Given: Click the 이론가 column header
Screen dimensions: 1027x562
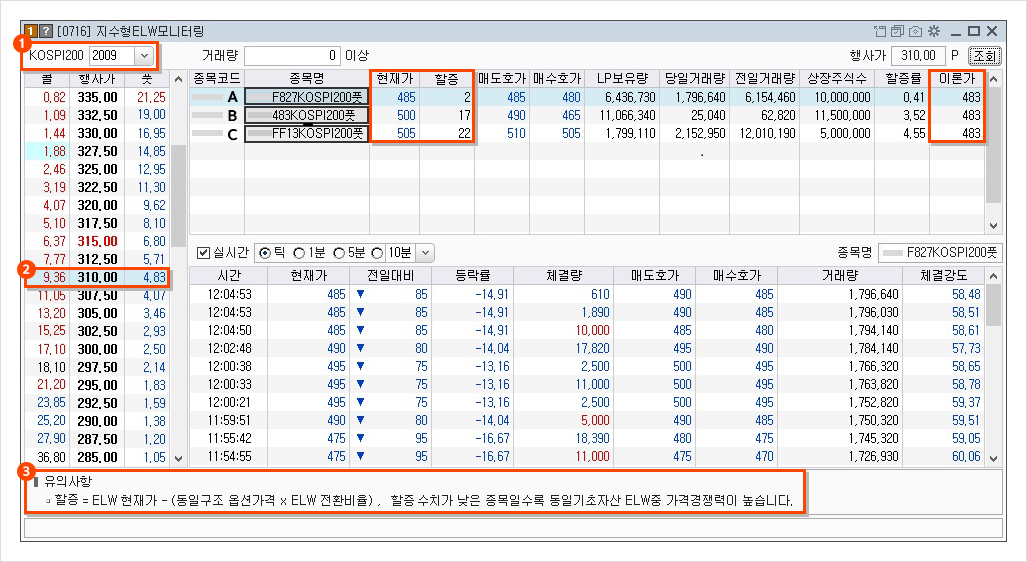Looking at the screenshot, I should click(957, 79).
